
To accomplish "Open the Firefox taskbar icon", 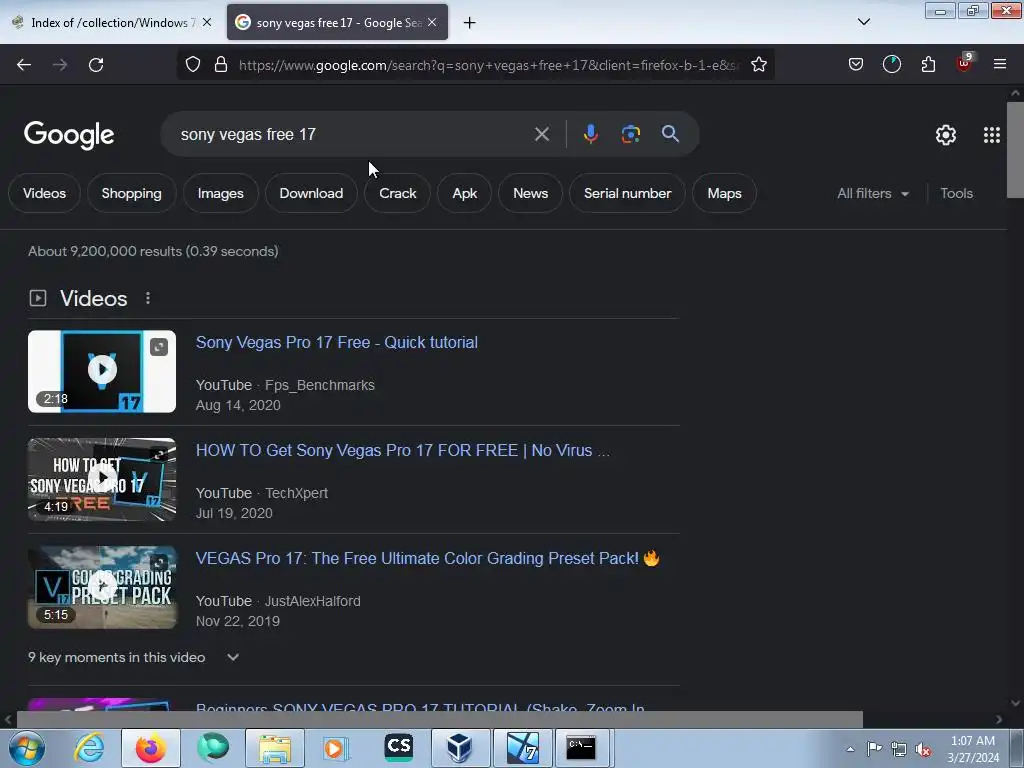I will coord(150,748).
